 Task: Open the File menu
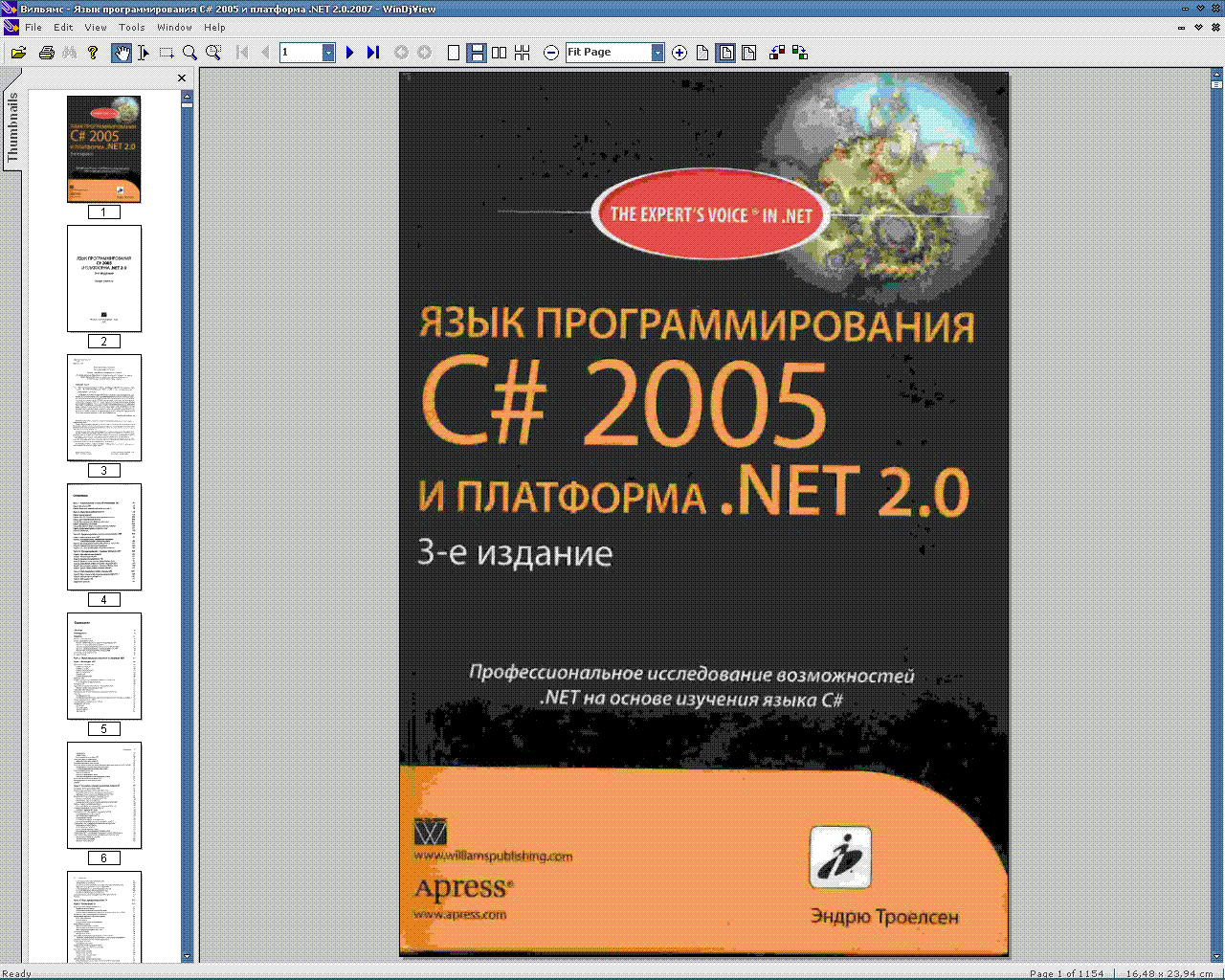[x=33, y=28]
